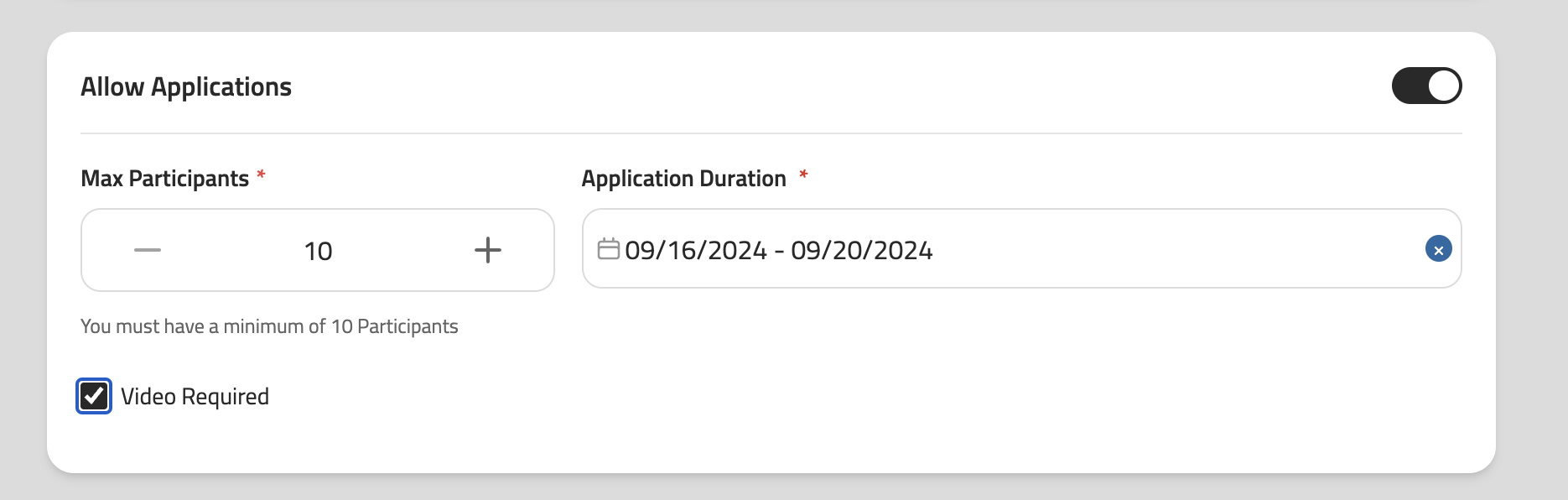Click empty space inside Application Duration field

(x=1174, y=249)
